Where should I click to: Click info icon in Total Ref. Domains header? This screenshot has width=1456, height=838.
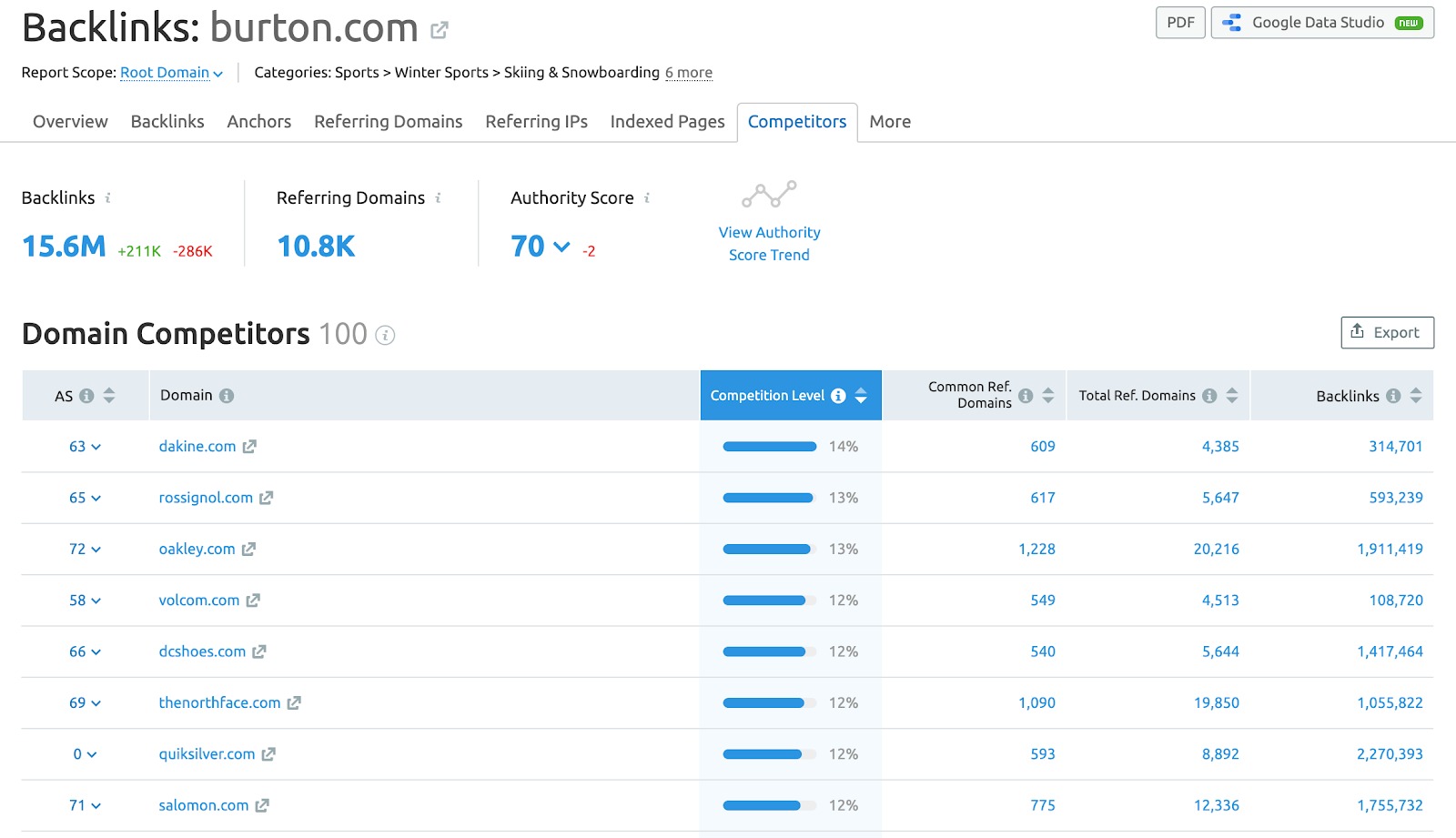pyautogui.click(x=1209, y=396)
